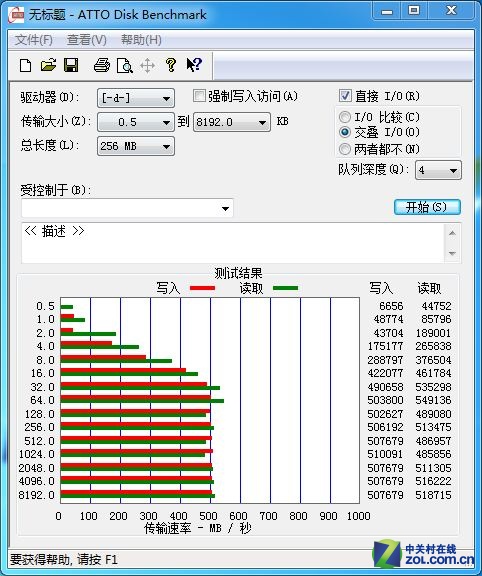Click description box scroll up arrow
Screen dimensions: 482x576
point(452,233)
